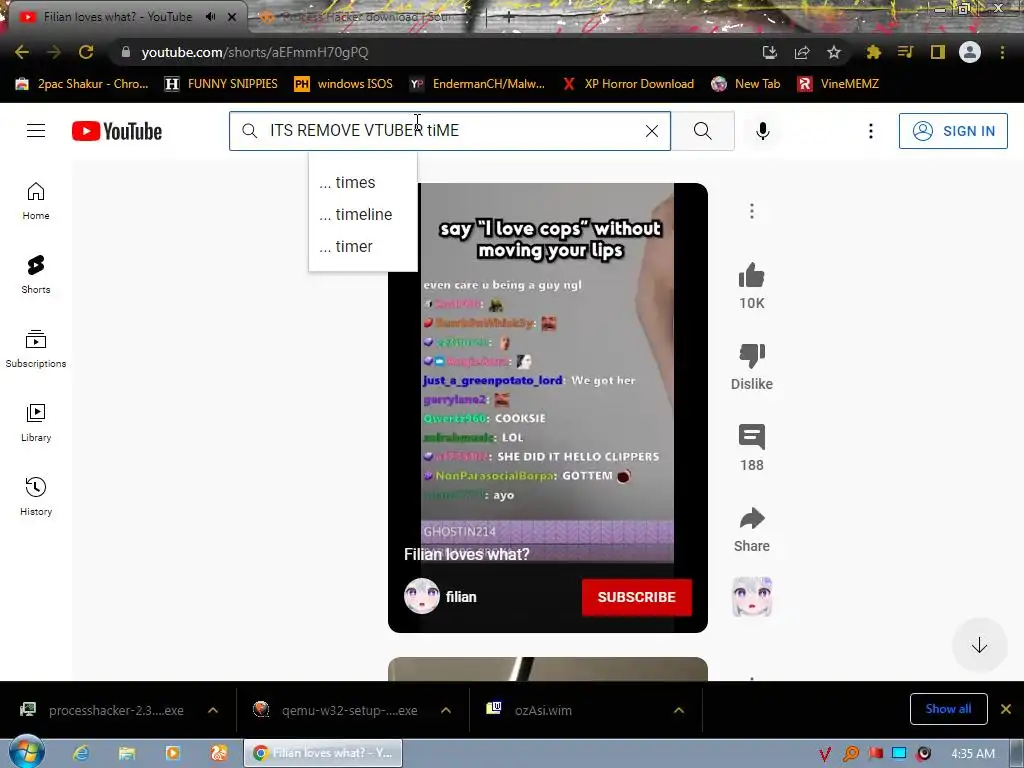Dislike the Short with thumbs down
The width and height of the screenshot is (1024, 768).
pos(752,357)
